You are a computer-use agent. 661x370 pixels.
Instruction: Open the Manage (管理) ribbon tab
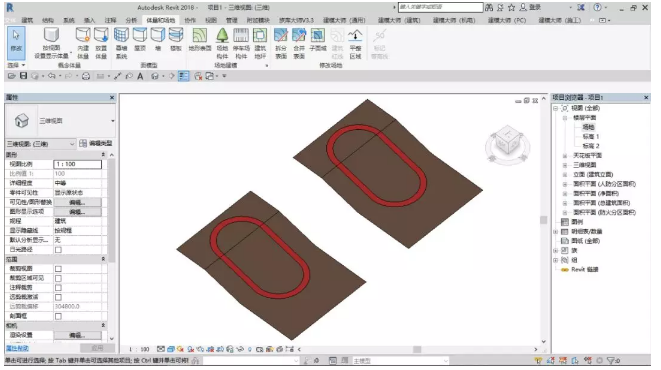[x=231, y=20]
